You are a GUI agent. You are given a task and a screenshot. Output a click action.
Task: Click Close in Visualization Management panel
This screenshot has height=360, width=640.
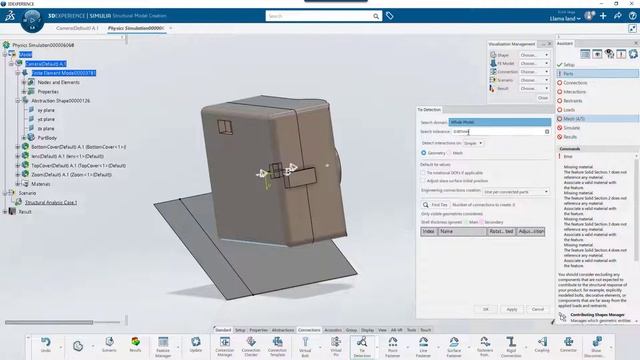click(542, 98)
